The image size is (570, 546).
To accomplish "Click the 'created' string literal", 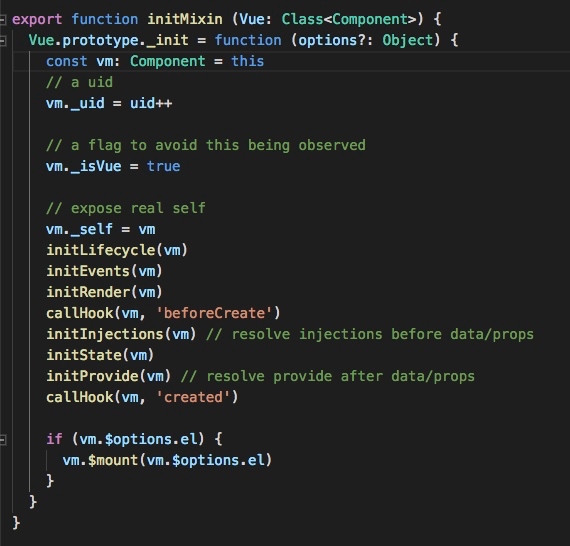I will pos(193,397).
